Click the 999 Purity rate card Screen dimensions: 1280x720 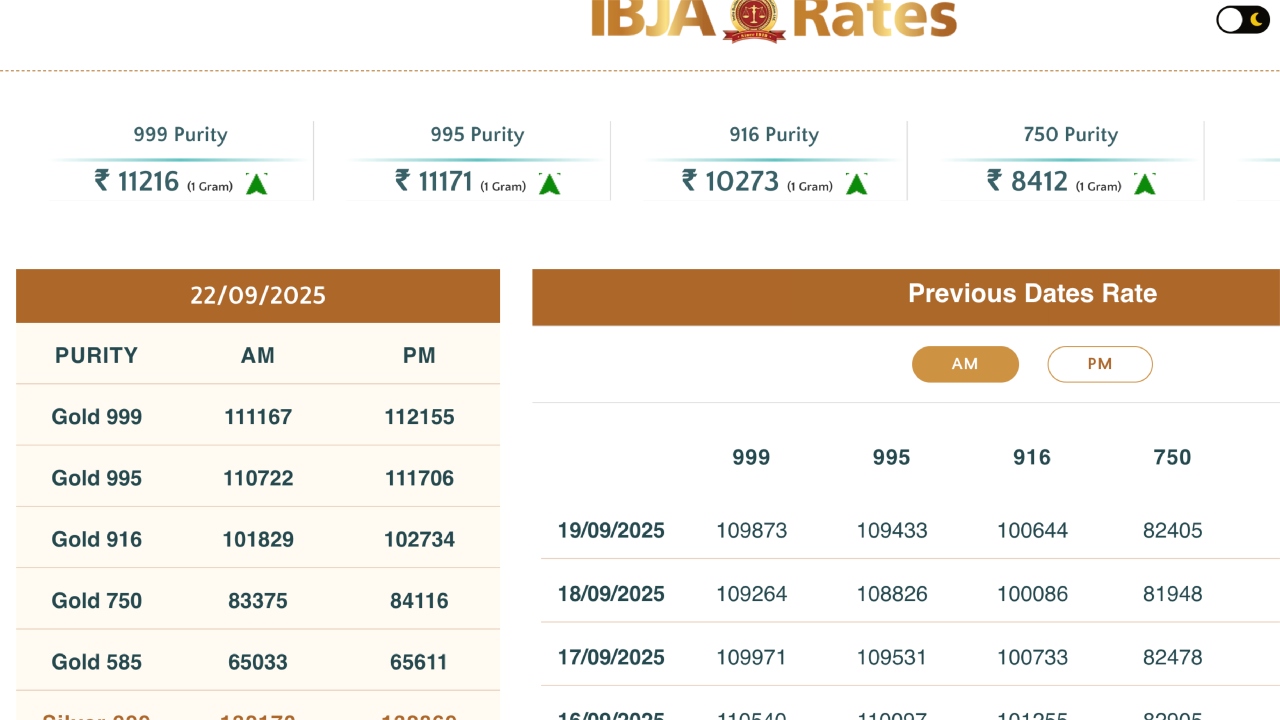(x=180, y=160)
